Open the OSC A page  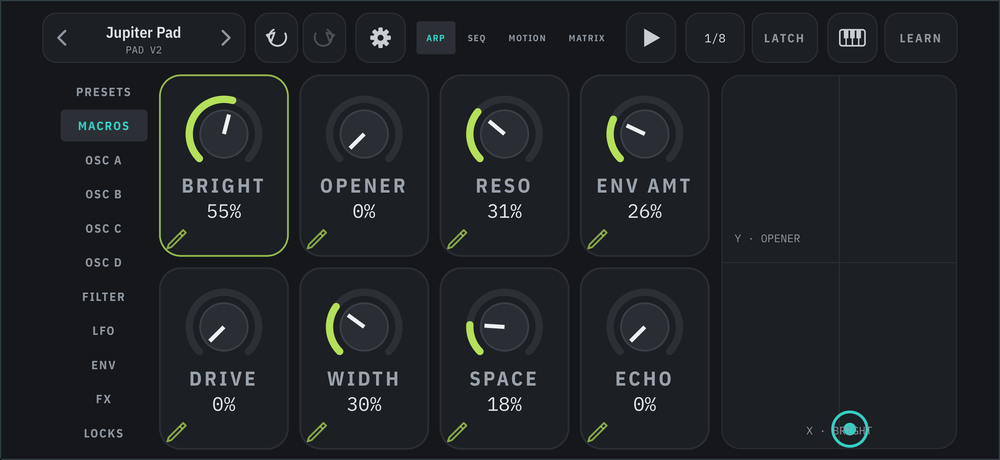click(104, 160)
